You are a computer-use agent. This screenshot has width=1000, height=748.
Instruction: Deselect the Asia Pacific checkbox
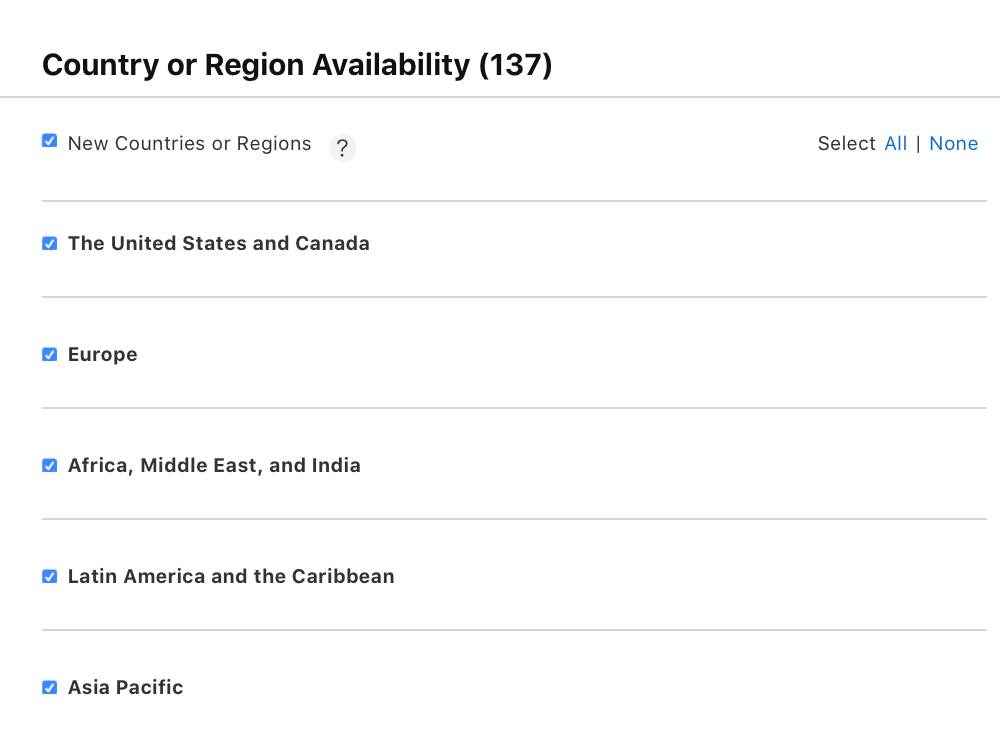point(50,687)
